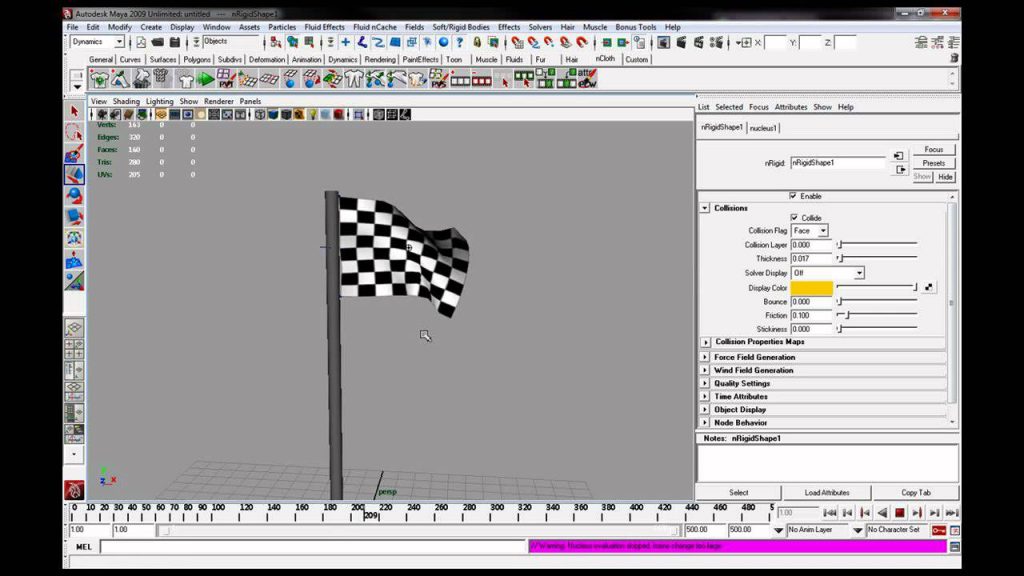The height and width of the screenshot is (576, 1024).
Task: Expand Quality Settings section
Action: tap(705, 383)
